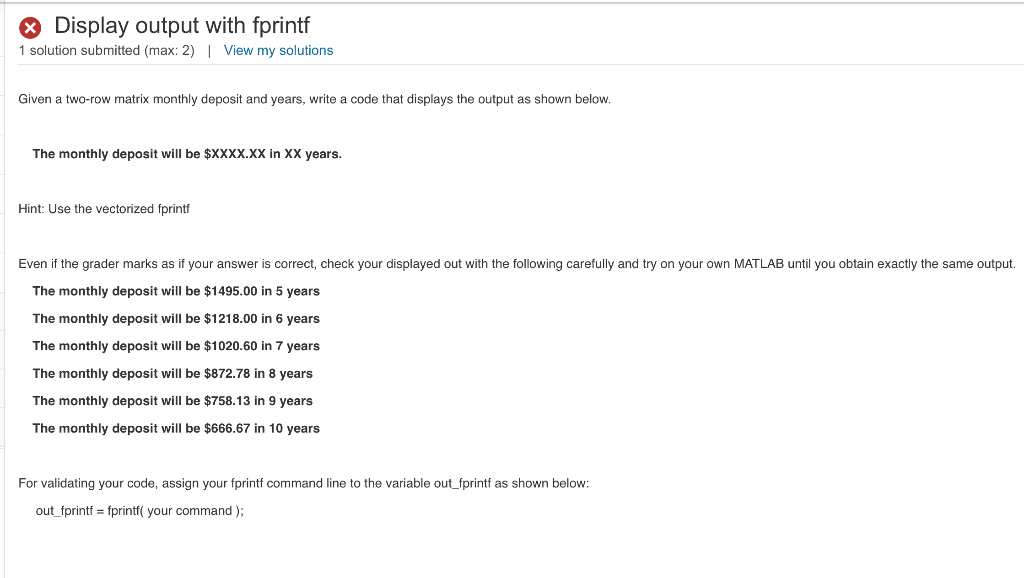Click '1 solution submitted (max: 2)' text
The image size is (1024, 578).
tap(108, 50)
